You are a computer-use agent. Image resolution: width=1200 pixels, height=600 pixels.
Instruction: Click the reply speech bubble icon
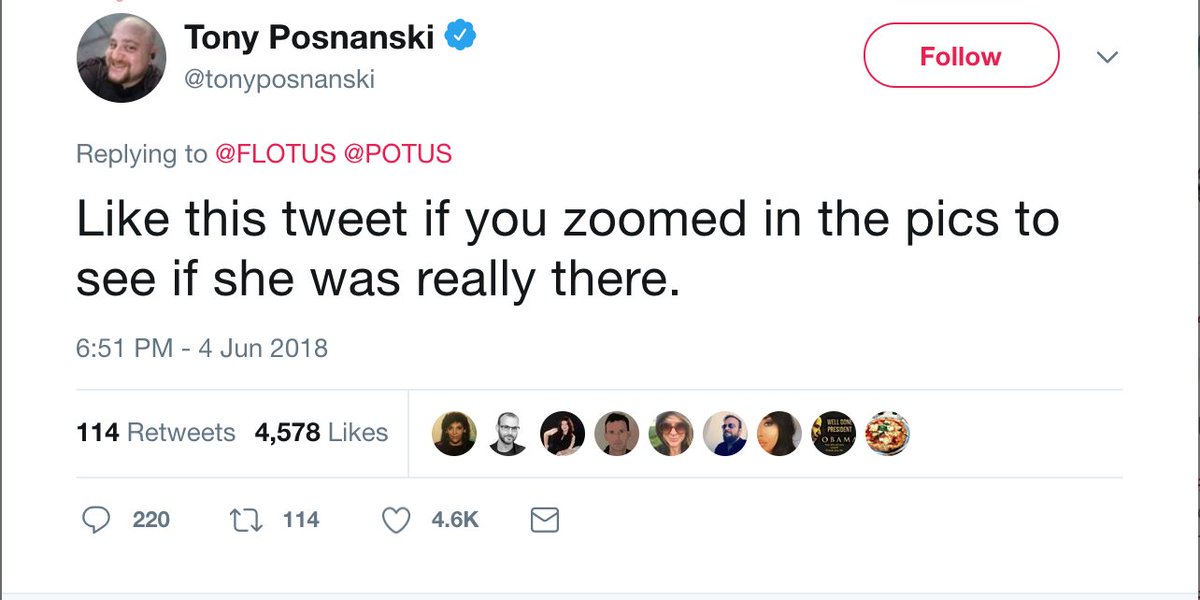(95, 520)
